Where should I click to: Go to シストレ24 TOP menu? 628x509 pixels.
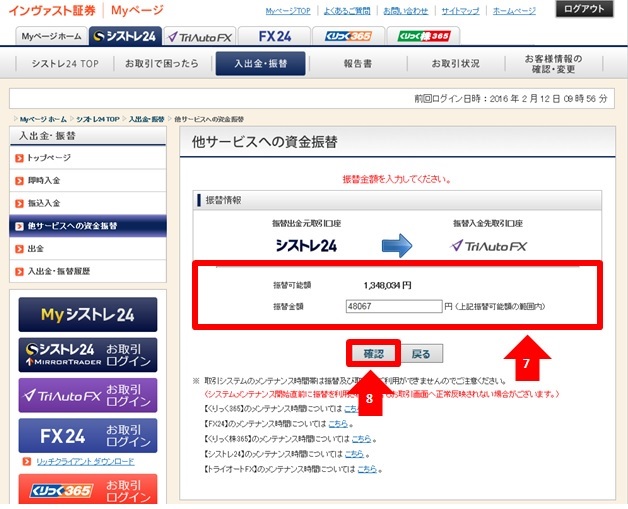(x=65, y=64)
